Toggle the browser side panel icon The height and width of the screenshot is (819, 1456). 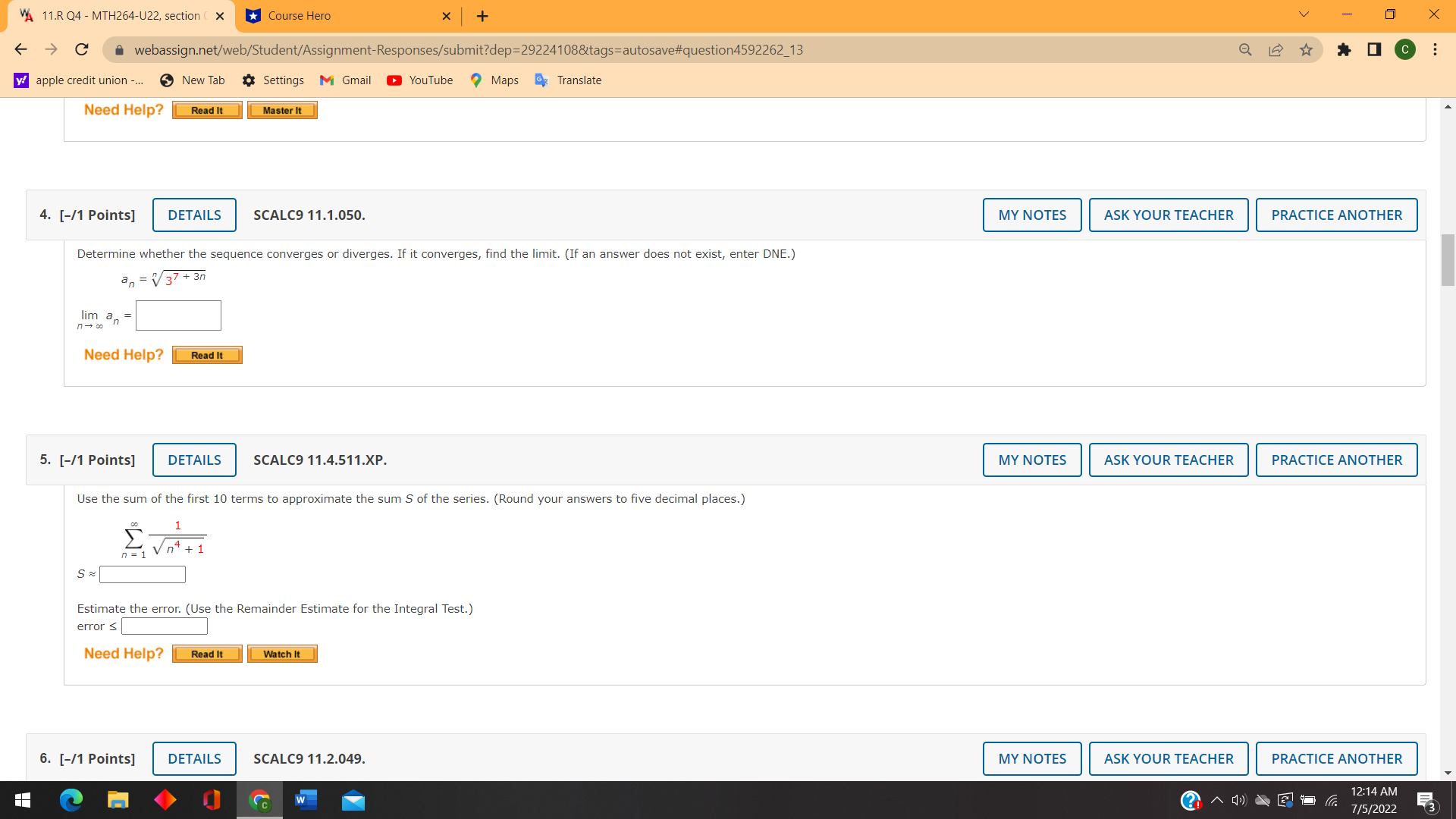coord(1374,50)
